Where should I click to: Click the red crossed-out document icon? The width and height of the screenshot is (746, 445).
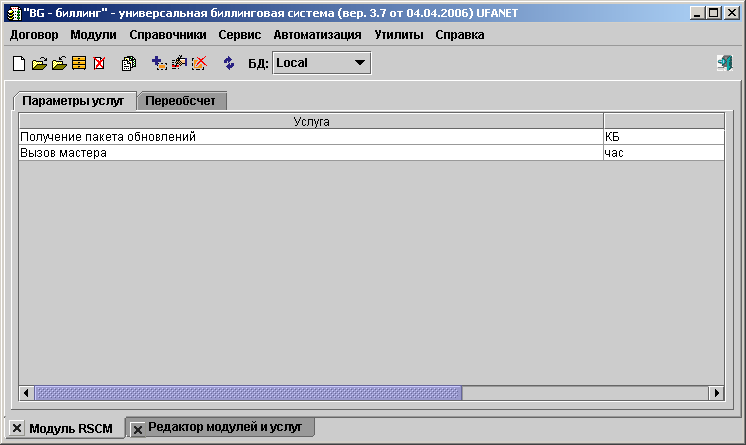click(x=98, y=63)
